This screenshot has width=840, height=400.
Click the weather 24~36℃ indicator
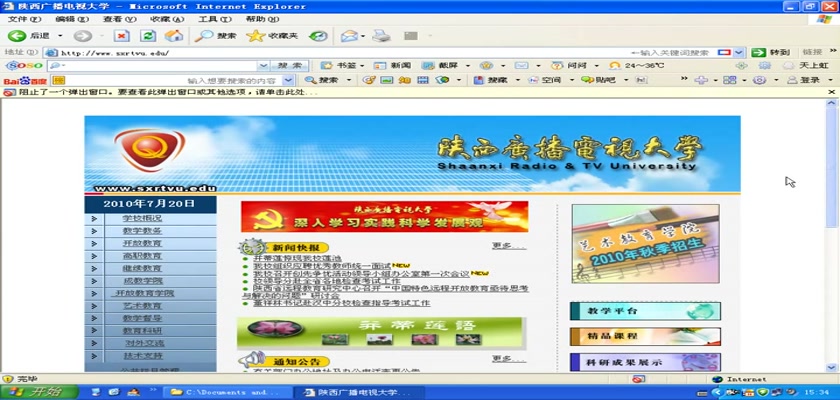[x=638, y=65]
